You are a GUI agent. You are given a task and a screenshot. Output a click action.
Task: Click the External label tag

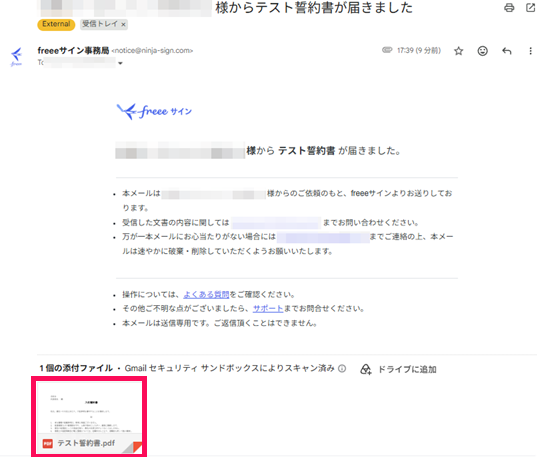(x=56, y=24)
